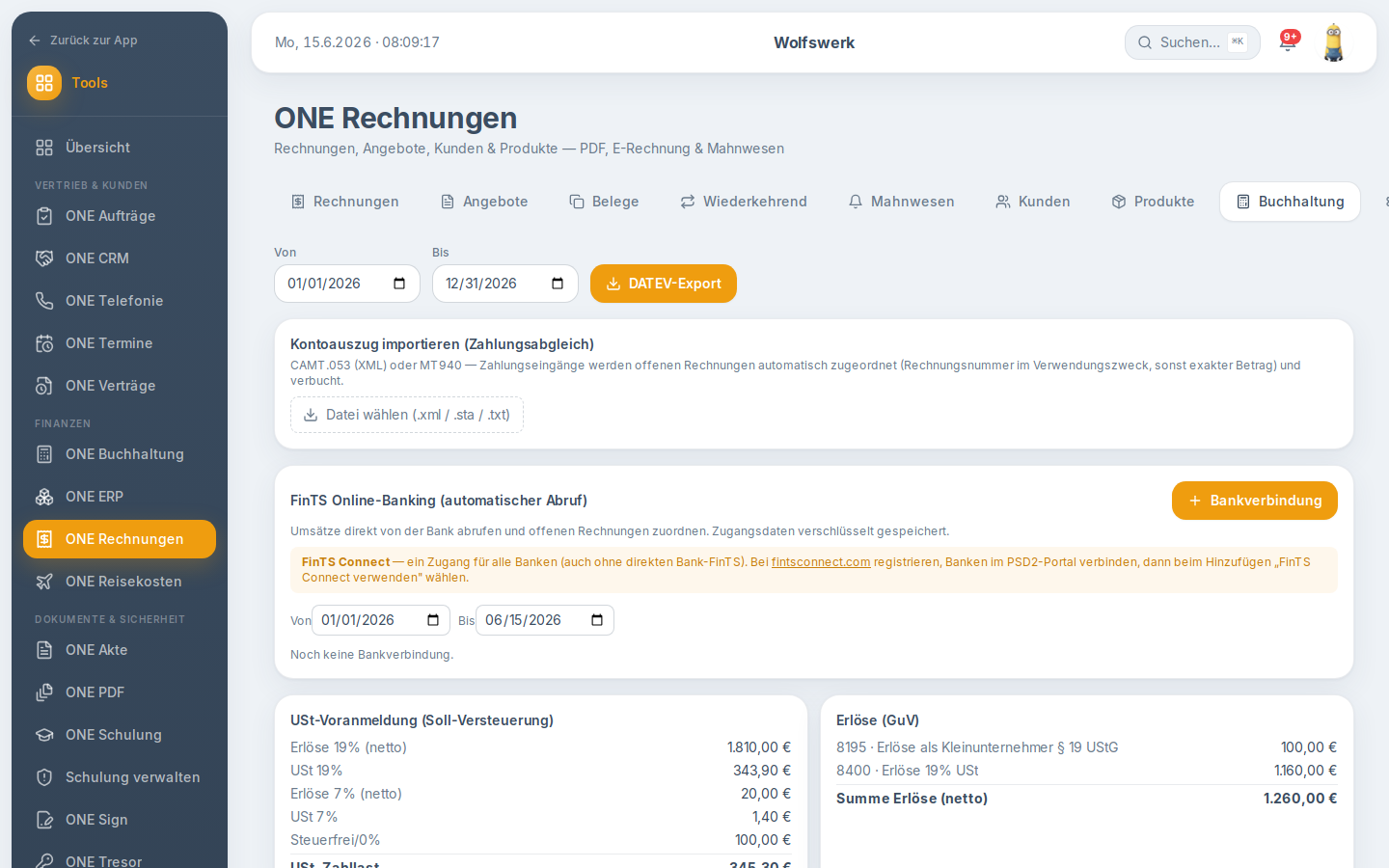Open ONE Akte file icon

click(x=44, y=650)
